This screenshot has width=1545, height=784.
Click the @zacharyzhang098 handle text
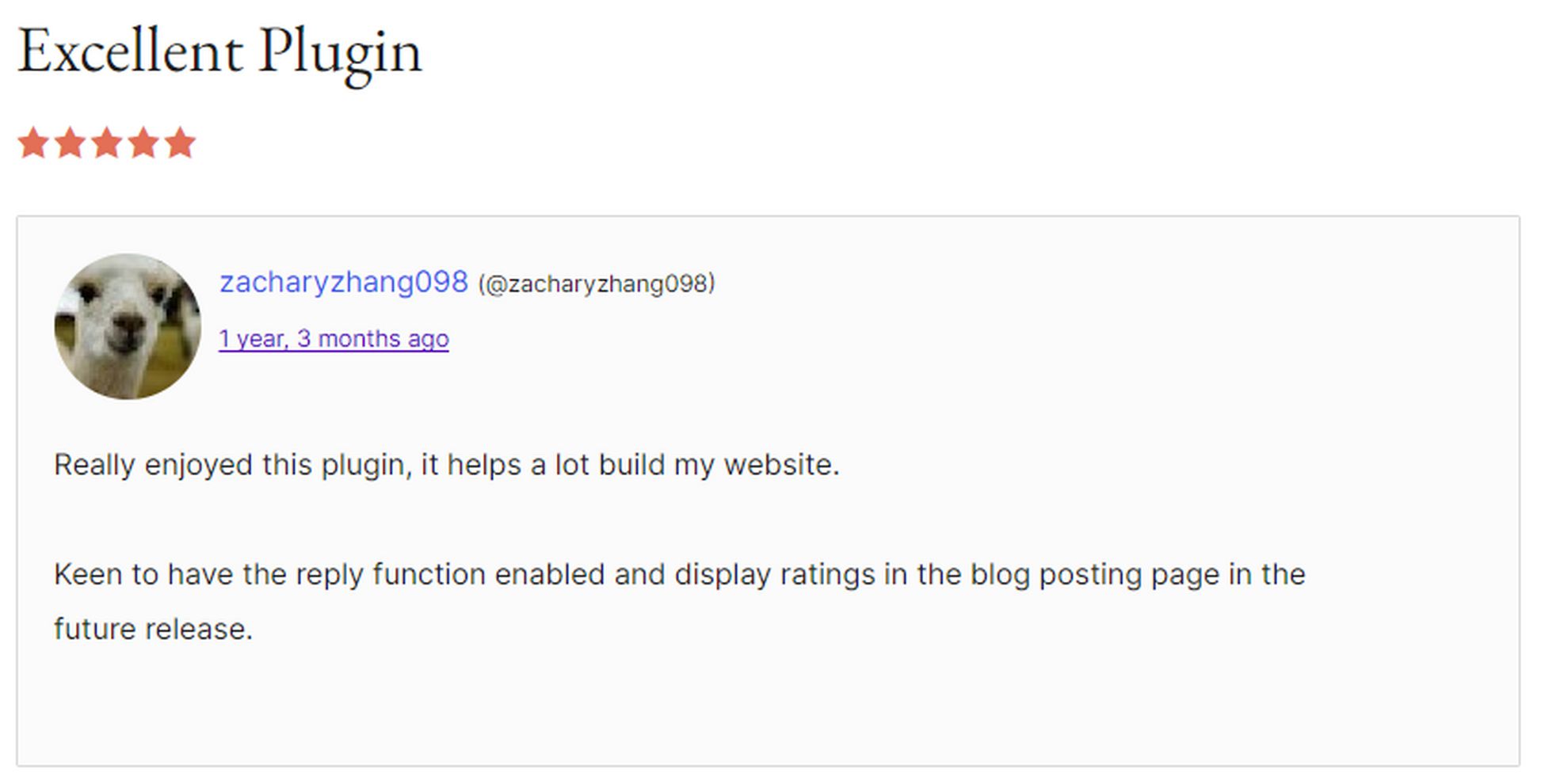[x=597, y=284]
